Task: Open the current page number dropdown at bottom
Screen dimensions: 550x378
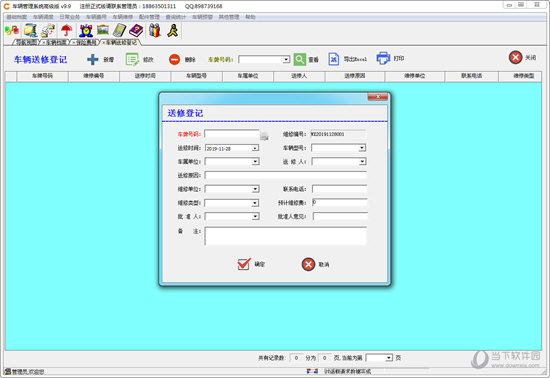Action: [x=389, y=358]
